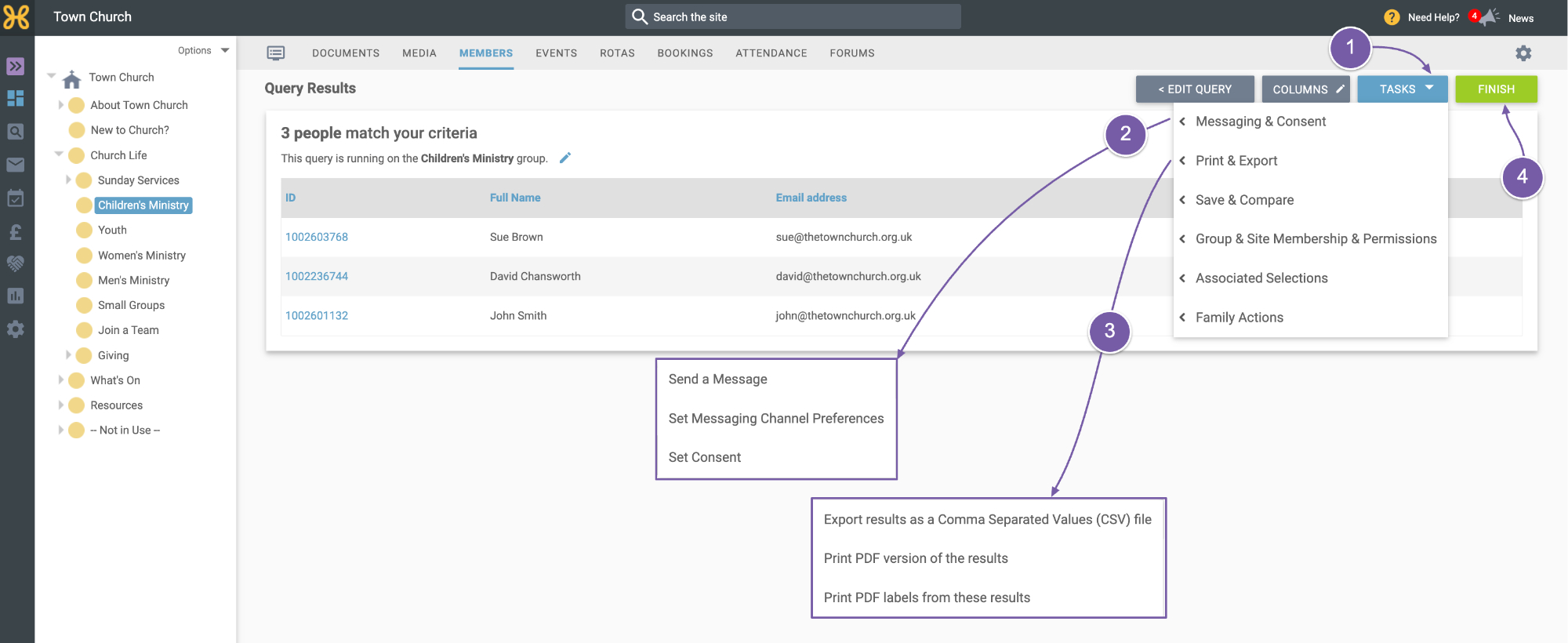Open the bar chart reports icon

click(x=16, y=296)
